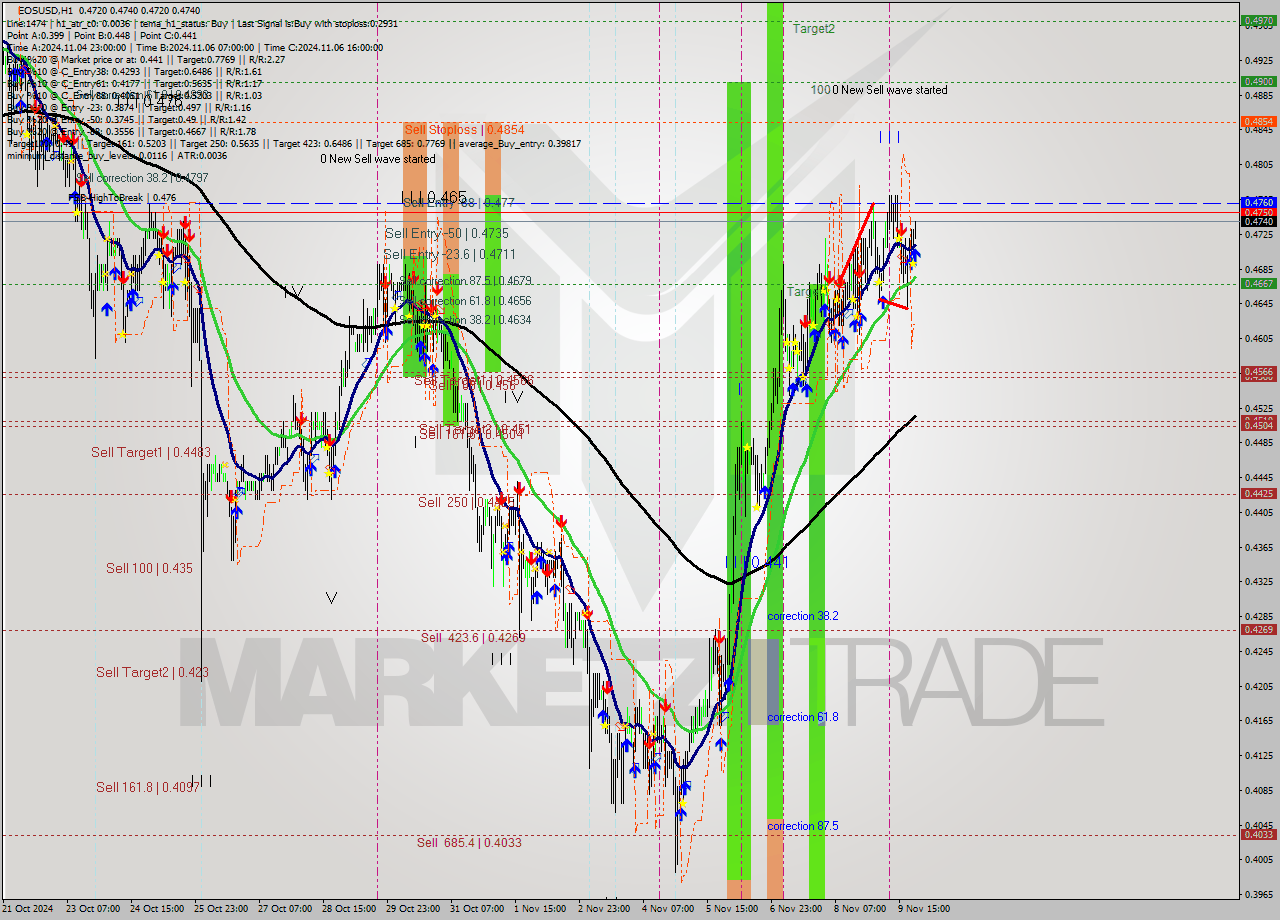
Task: Click 'Sell 161.8 | 0.4097' label
Action: tap(147, 788)
